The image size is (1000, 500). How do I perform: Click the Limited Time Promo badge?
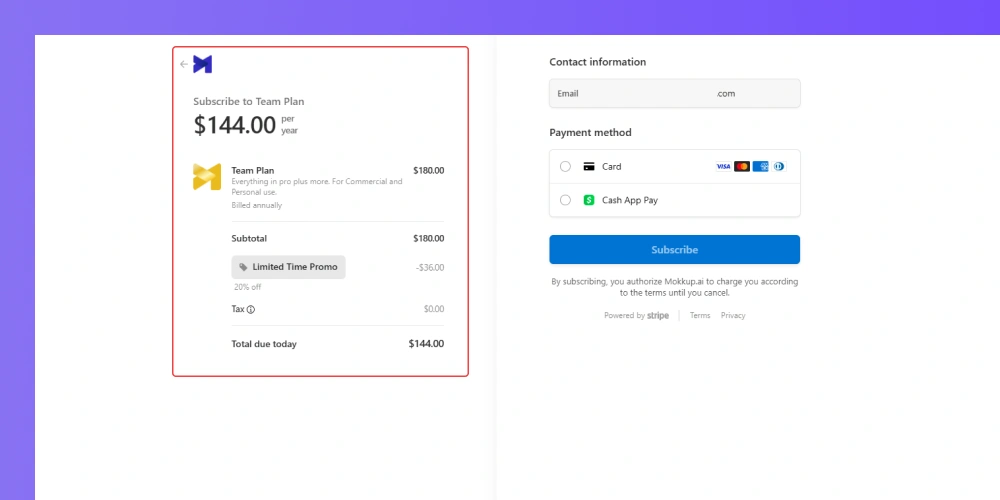coord(288,267)
